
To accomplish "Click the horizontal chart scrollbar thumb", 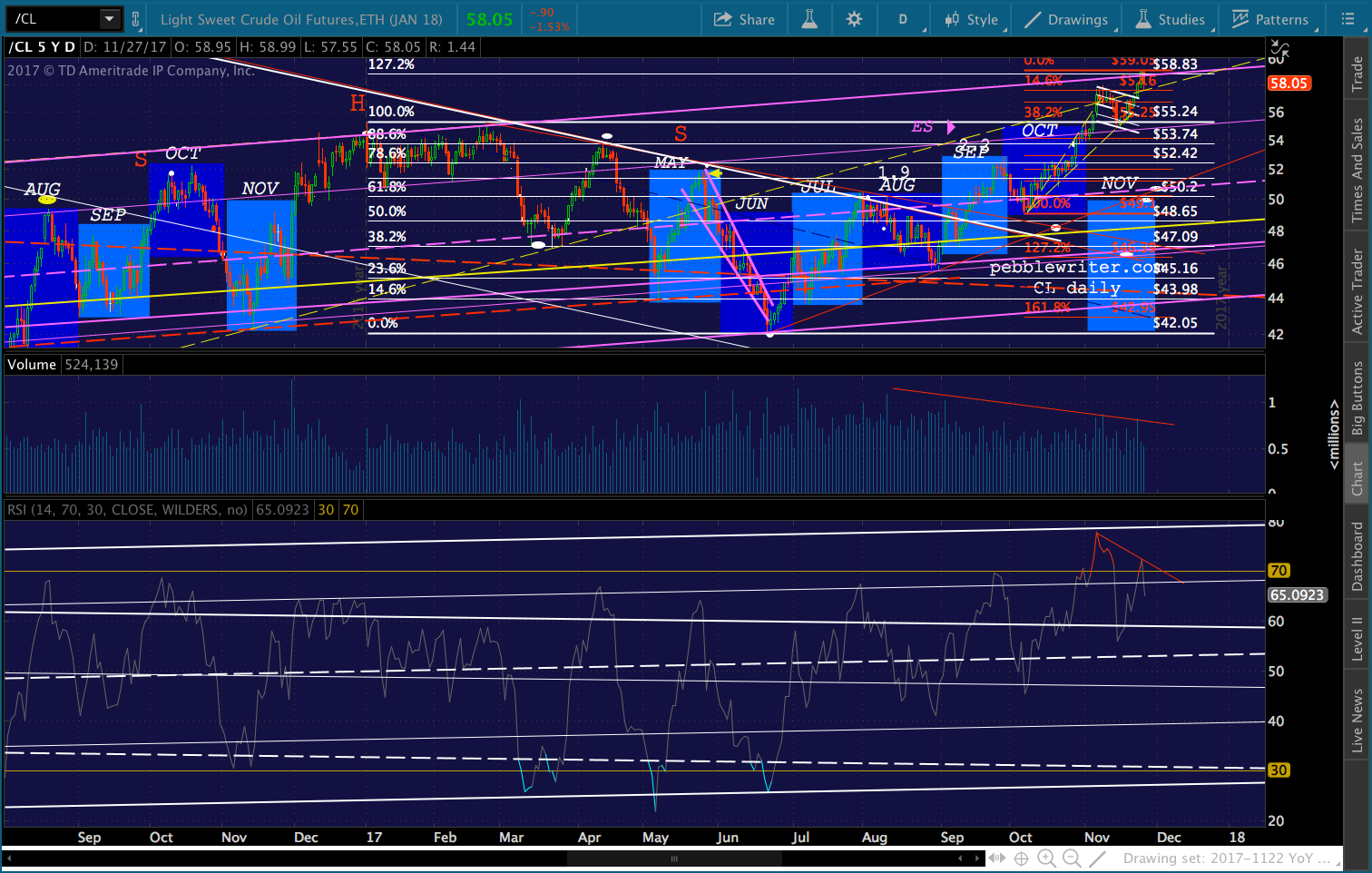I will point(674,858).
